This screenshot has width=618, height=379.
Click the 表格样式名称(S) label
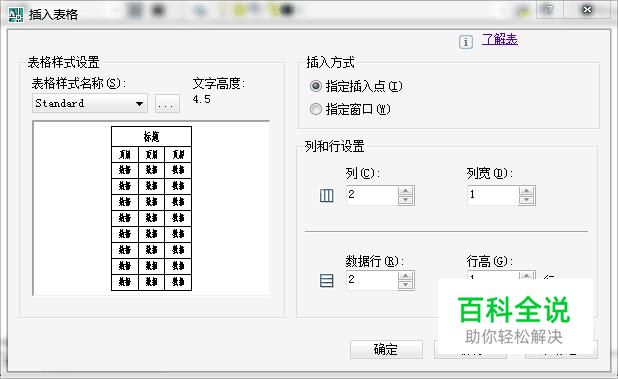click(79, 83)
